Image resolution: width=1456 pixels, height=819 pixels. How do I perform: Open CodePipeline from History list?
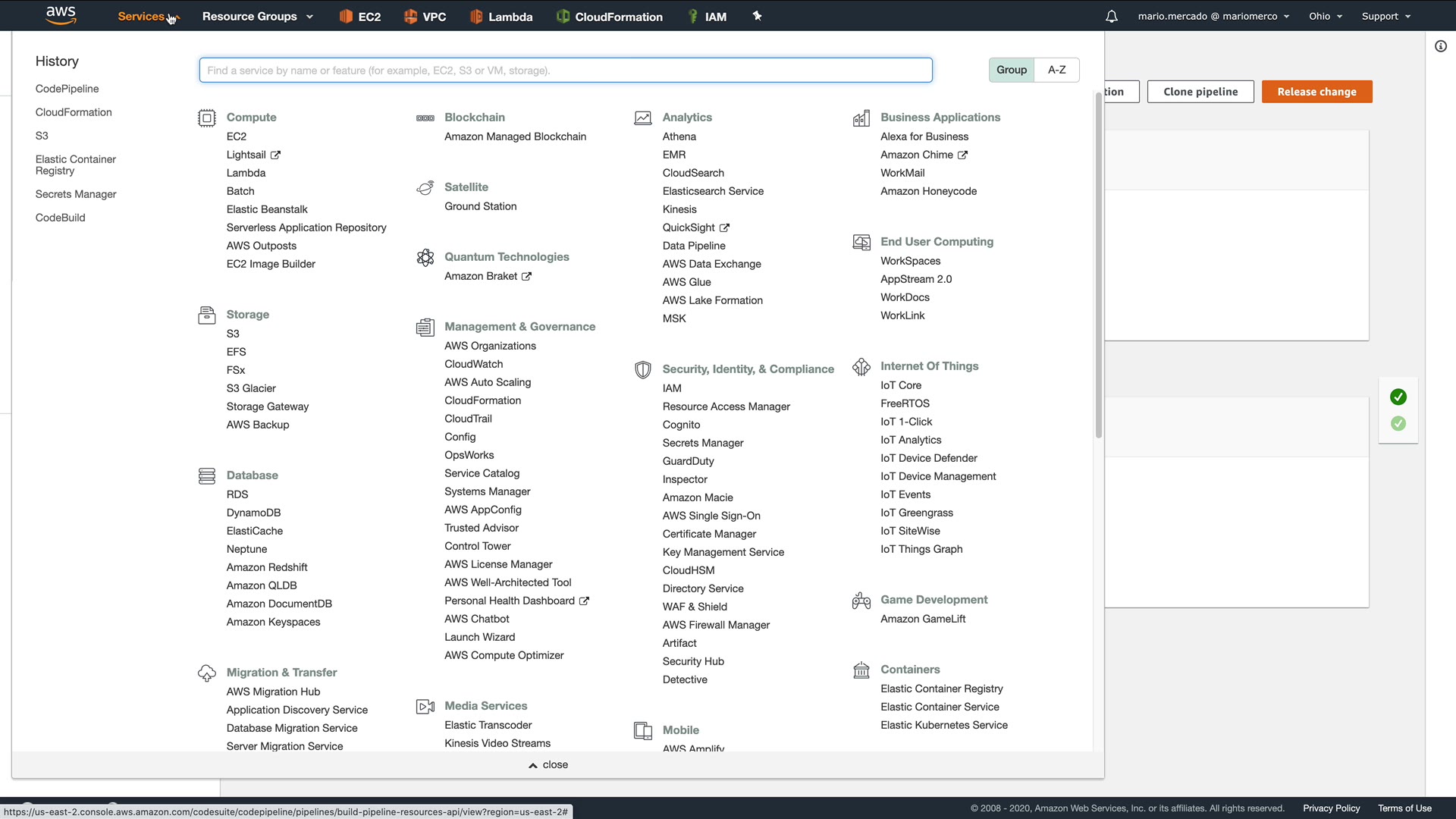pos(67,89)
